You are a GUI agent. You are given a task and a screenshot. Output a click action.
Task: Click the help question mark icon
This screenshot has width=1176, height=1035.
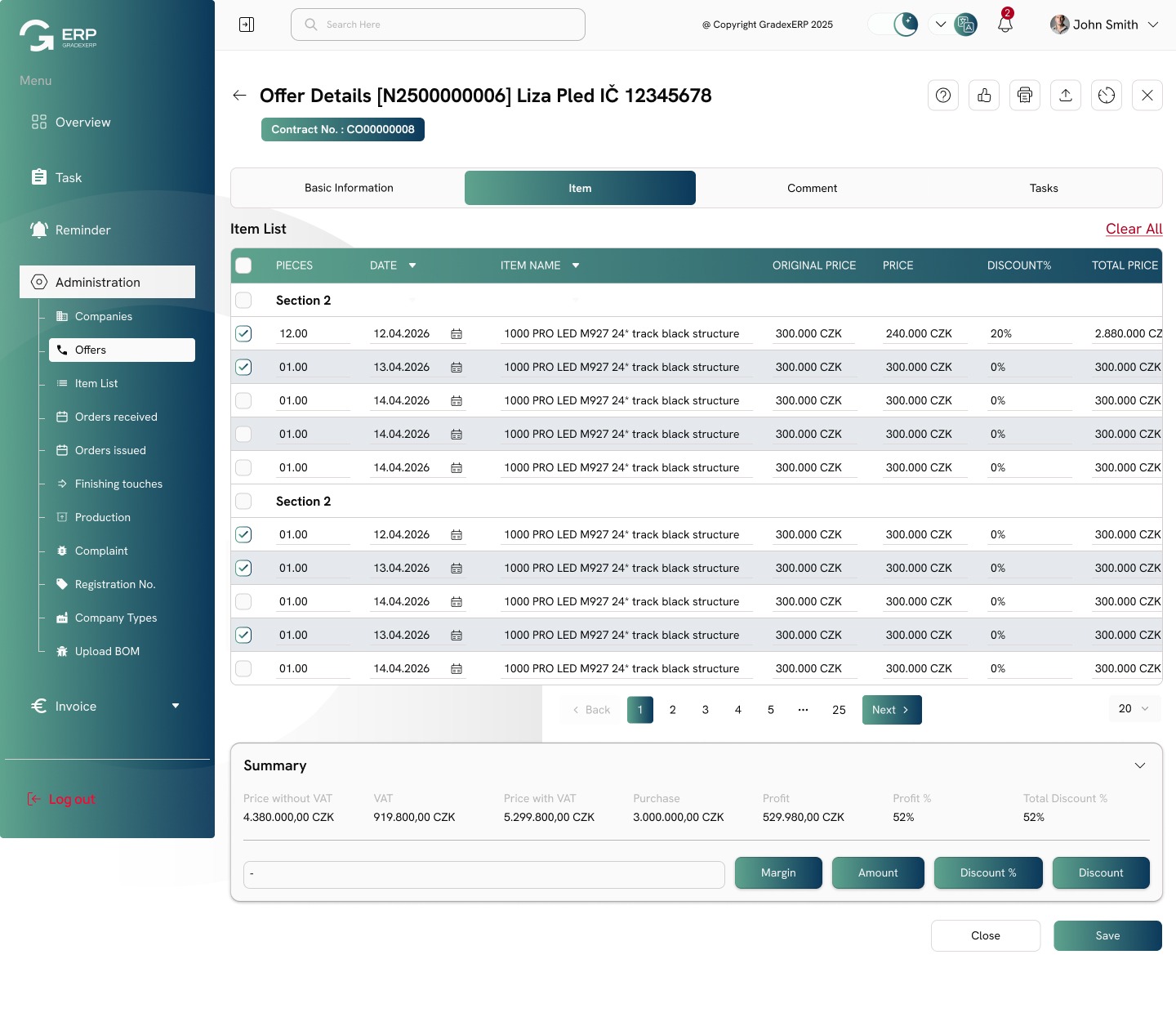pos(943,96)
